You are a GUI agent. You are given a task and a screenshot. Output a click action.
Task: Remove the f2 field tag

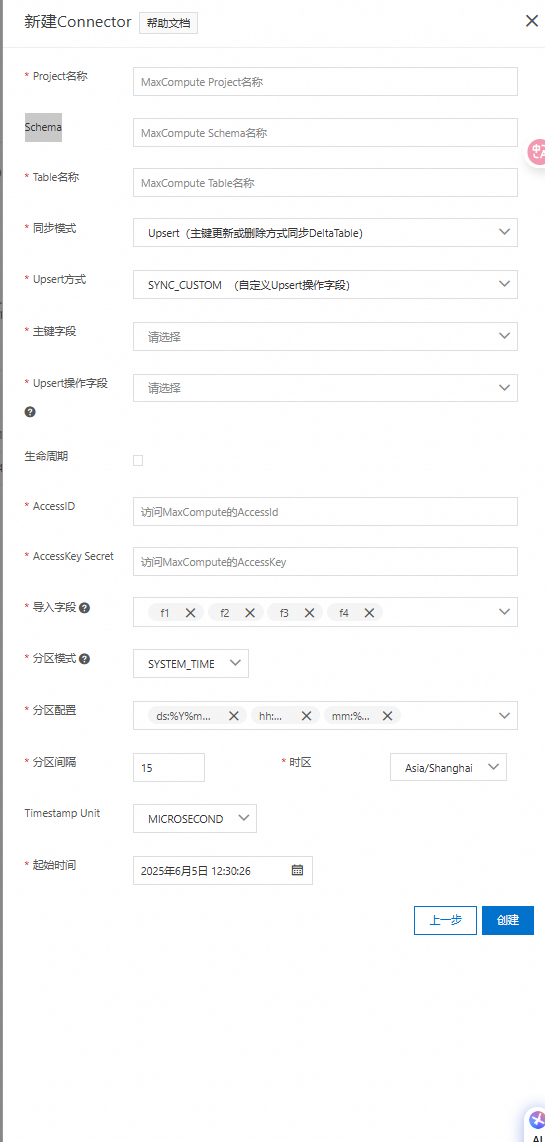tap(250, 613)
